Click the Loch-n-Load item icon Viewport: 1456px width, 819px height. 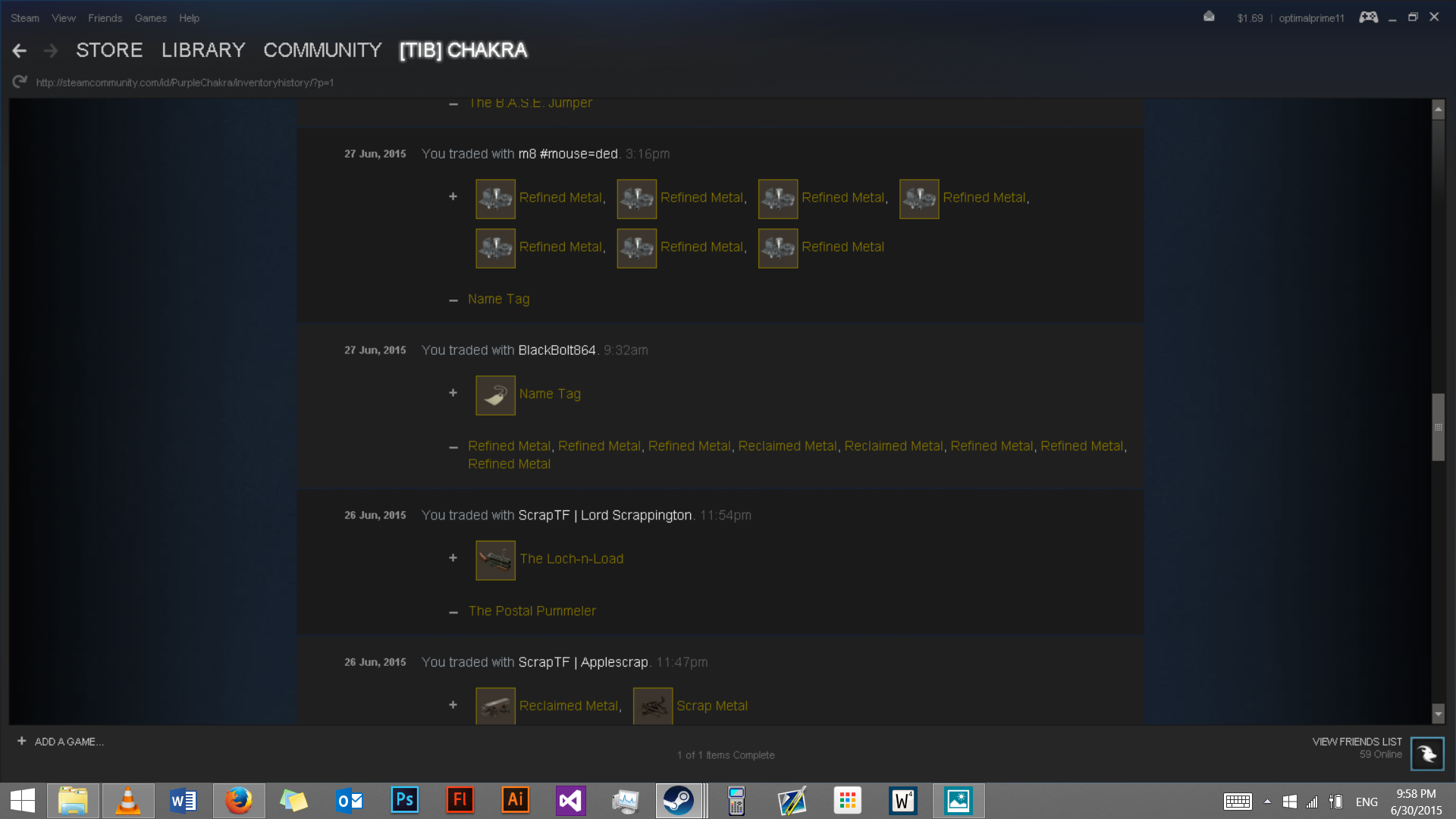(495, 560)
